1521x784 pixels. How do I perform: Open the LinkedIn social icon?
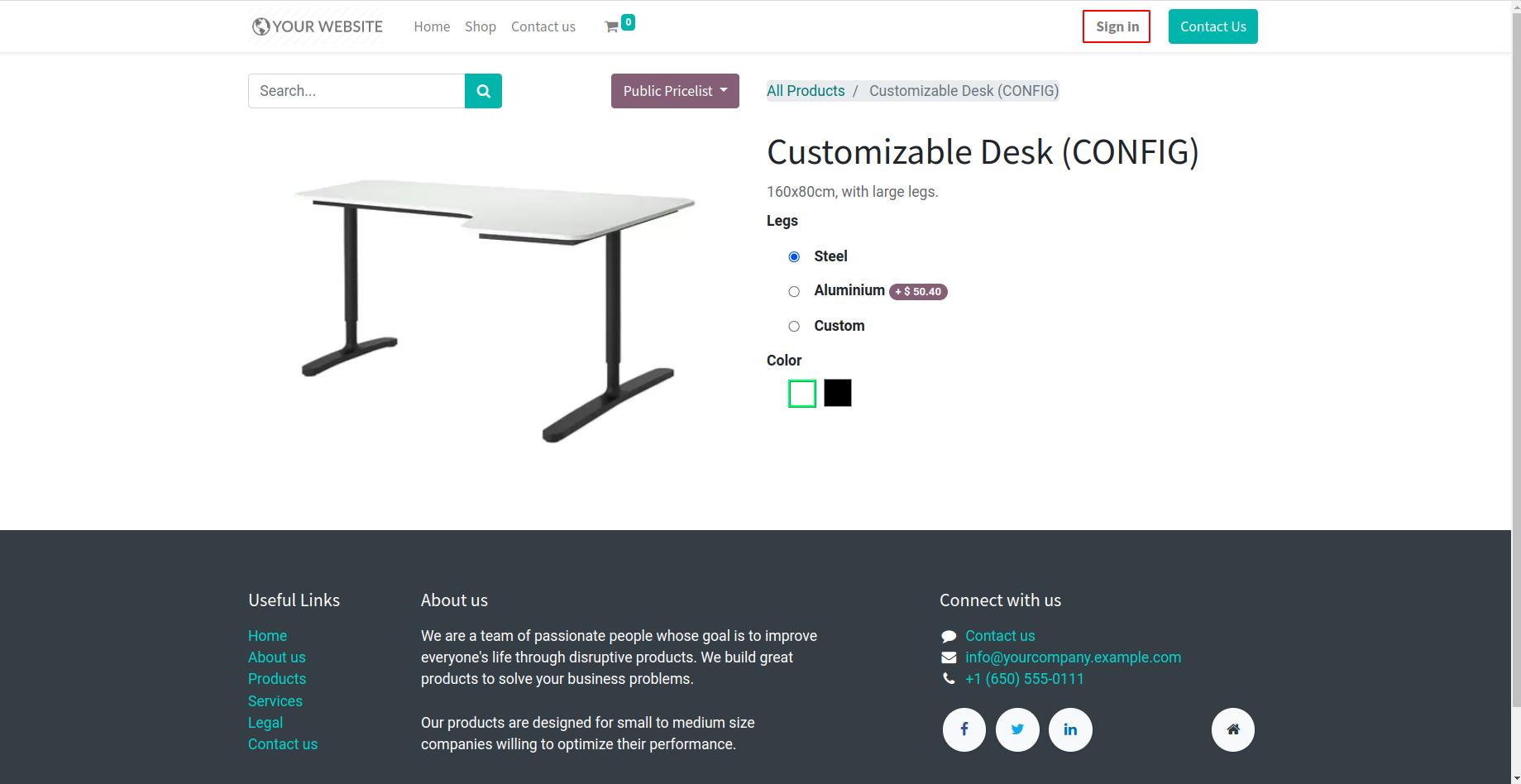point(1070,729)
